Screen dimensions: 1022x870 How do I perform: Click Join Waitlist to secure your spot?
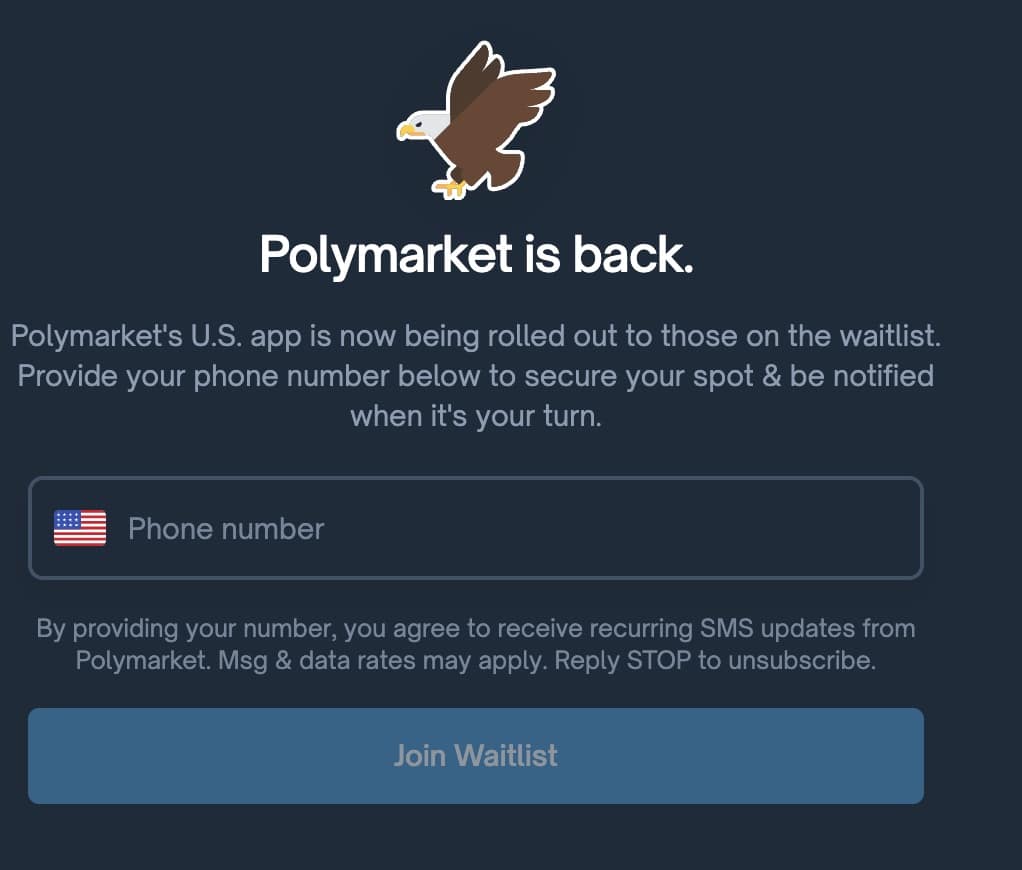475,756
